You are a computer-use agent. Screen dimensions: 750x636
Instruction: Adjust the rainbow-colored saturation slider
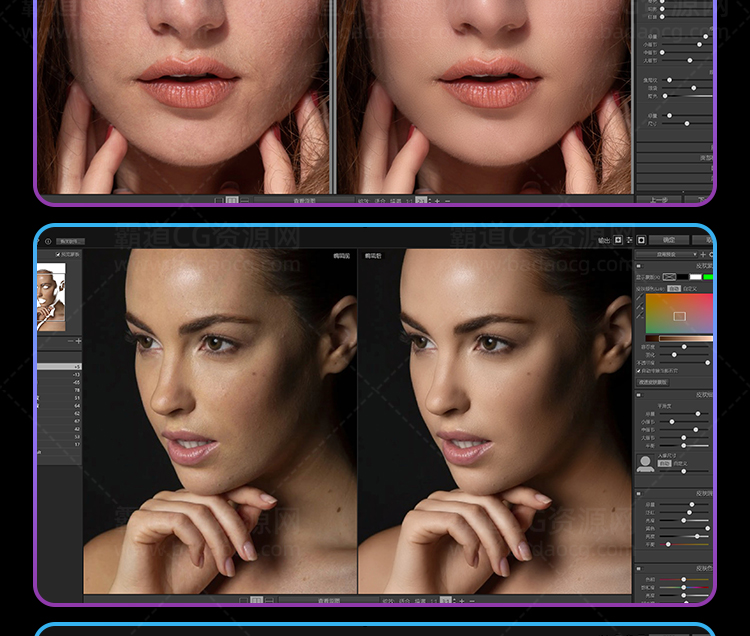[x=684, y=587]
